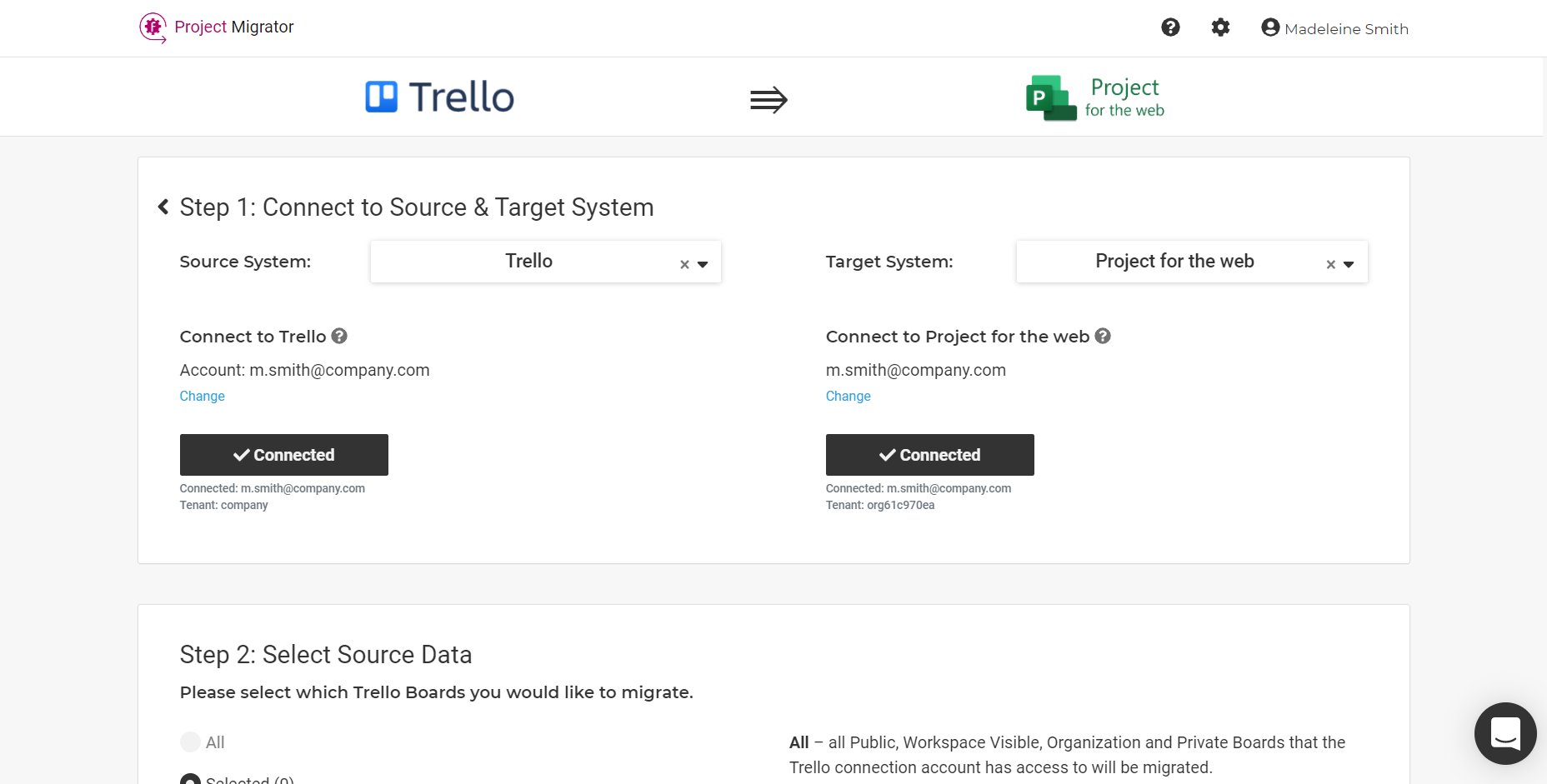Screen dimensions: 1547x784
Task: Expand the Source System dropdown arrow
Action: coord(703,264)
